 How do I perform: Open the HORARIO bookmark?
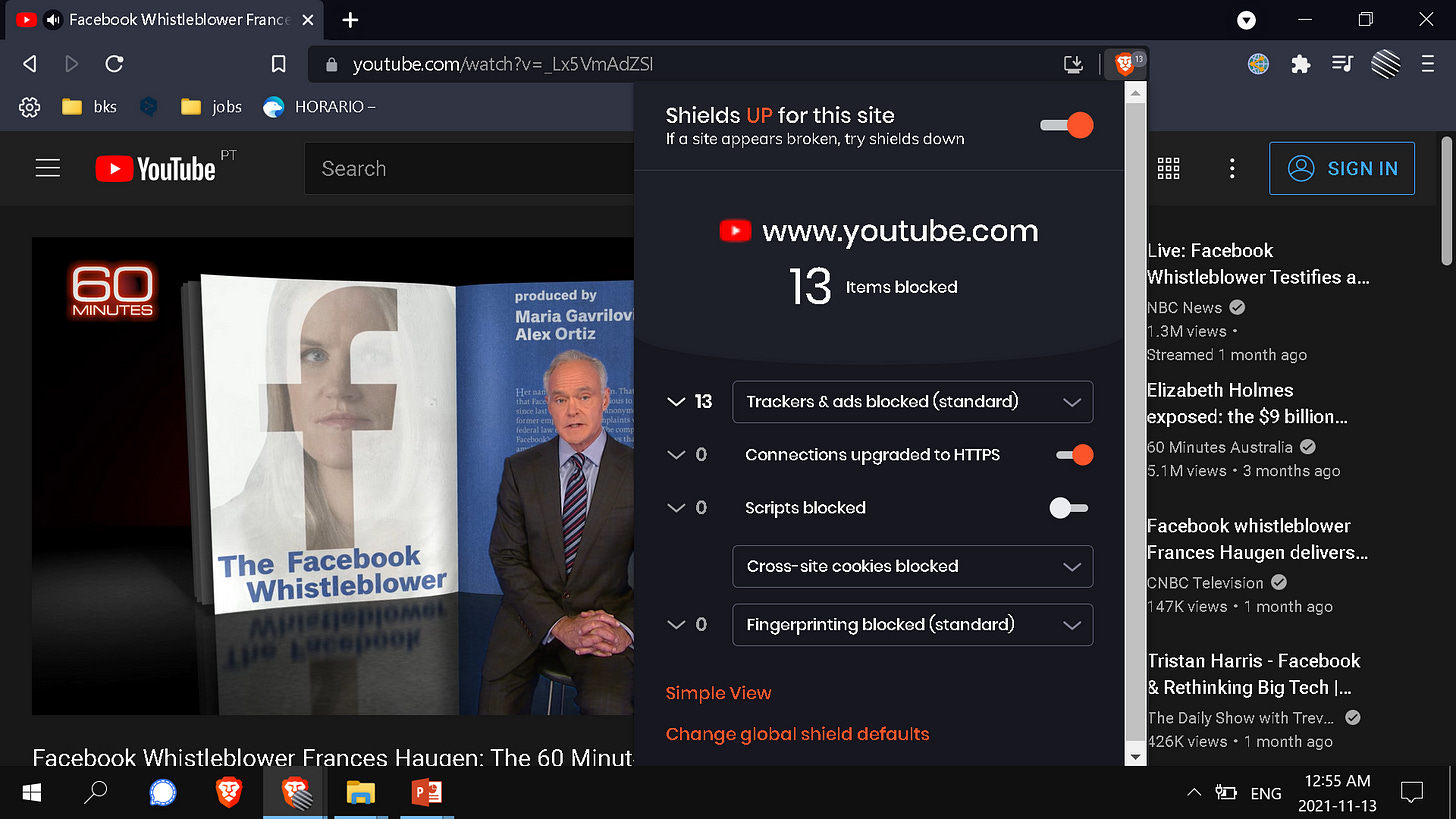coord(319,107)
